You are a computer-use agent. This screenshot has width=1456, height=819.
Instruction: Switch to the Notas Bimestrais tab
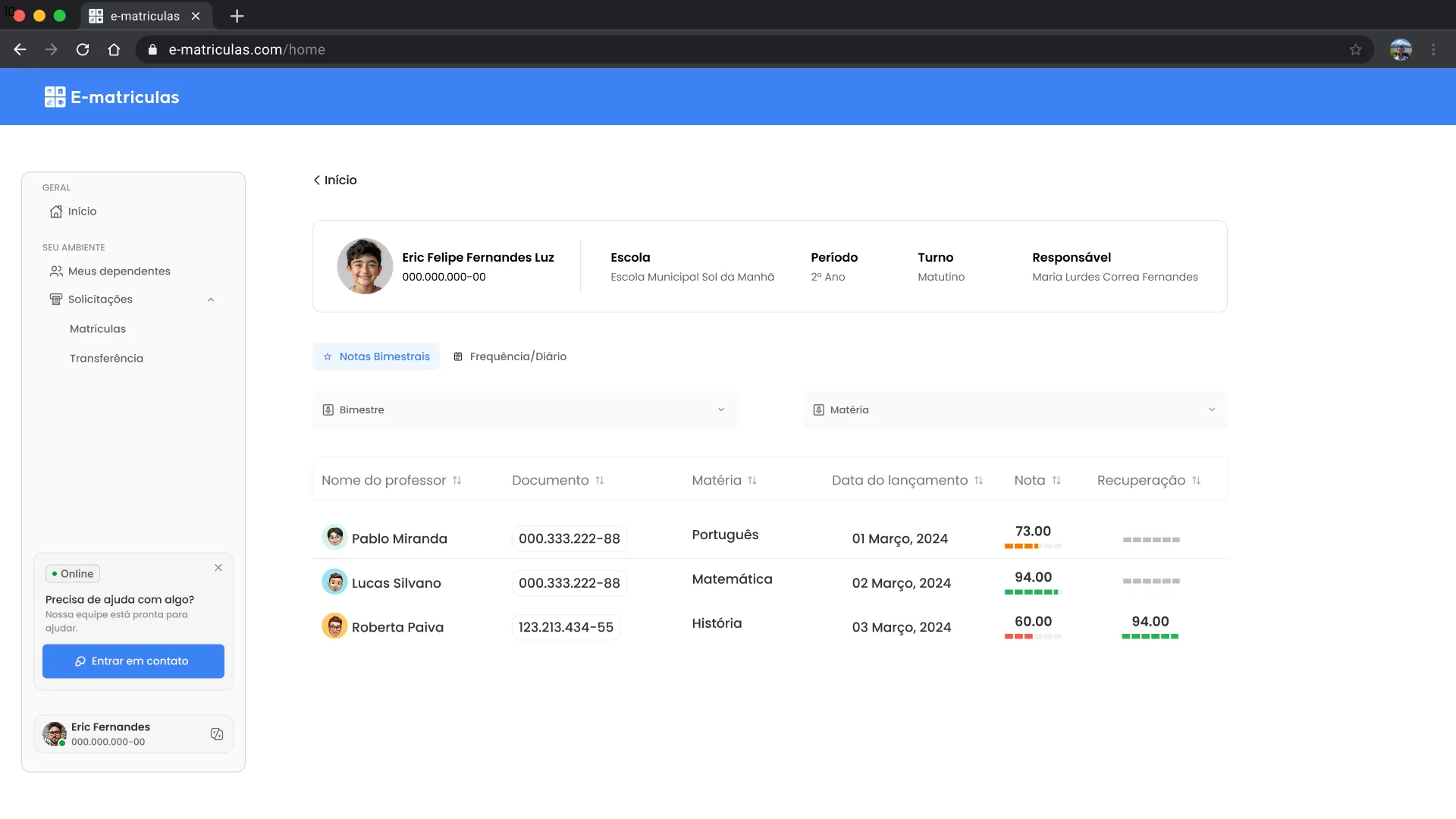click(376, 356)
